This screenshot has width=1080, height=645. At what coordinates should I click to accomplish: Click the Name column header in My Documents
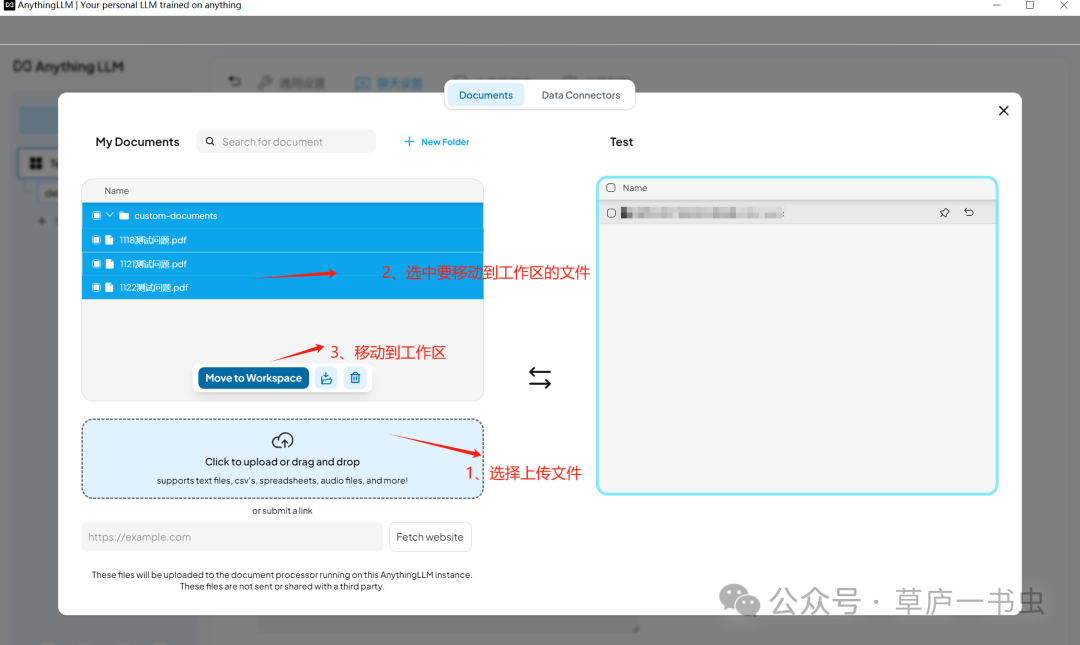click(116, 191)
